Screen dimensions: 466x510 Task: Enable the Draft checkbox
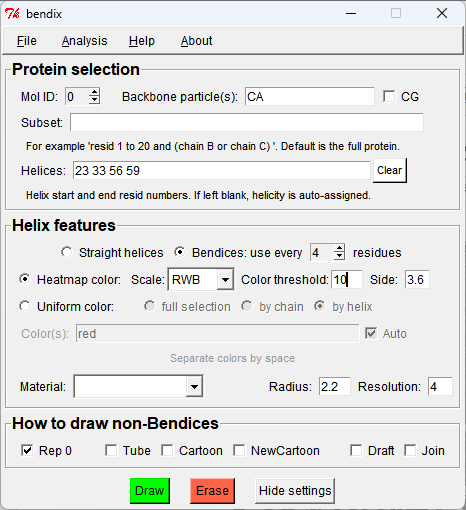[356, 450]
